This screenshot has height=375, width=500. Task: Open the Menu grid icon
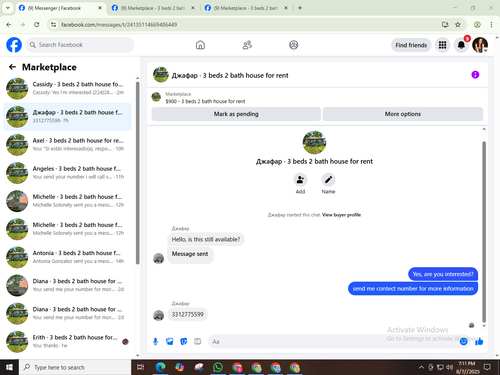pyautogui.click(x=442, y=45)
